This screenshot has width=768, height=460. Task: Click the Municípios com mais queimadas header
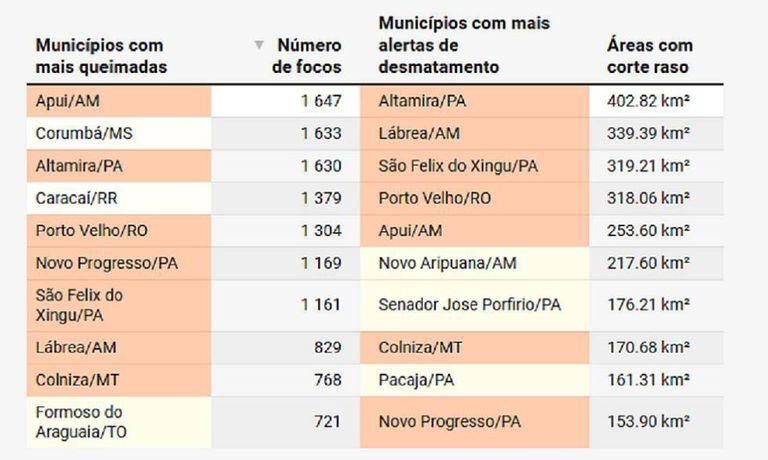coord(100,56)
